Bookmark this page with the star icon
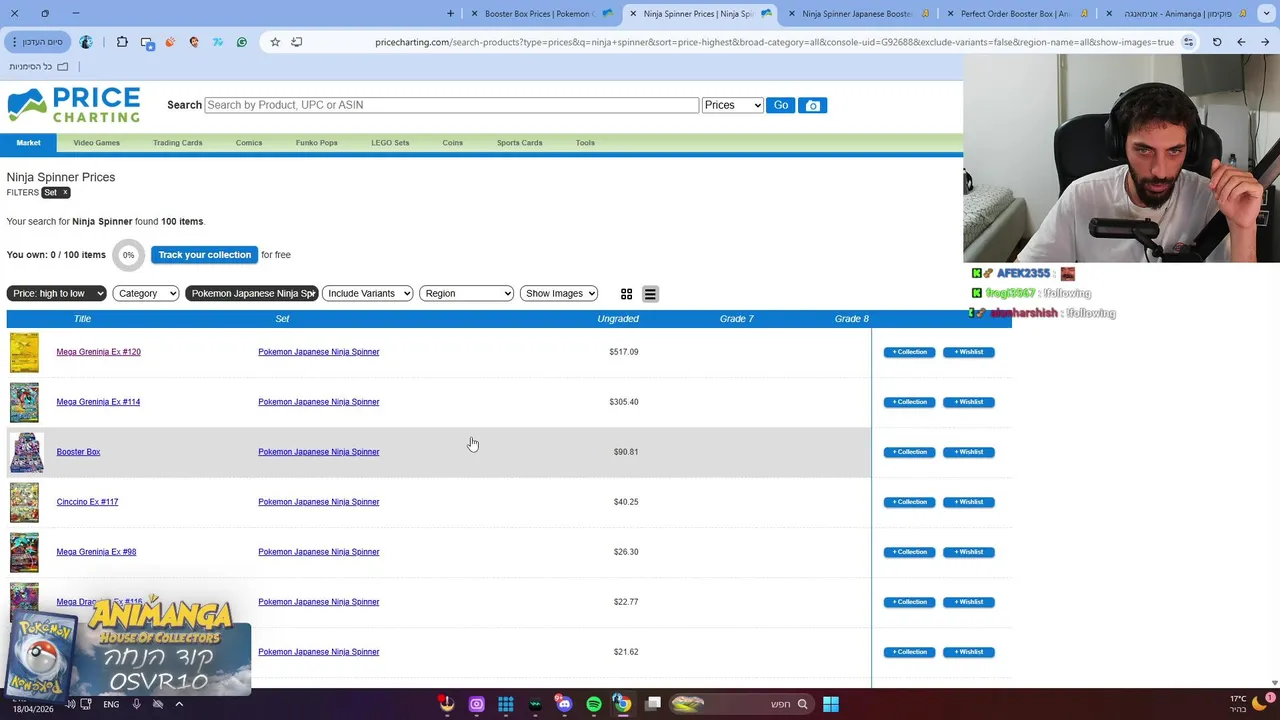The height and width of the screenshot is (720, 1280). tap(275, 42)
